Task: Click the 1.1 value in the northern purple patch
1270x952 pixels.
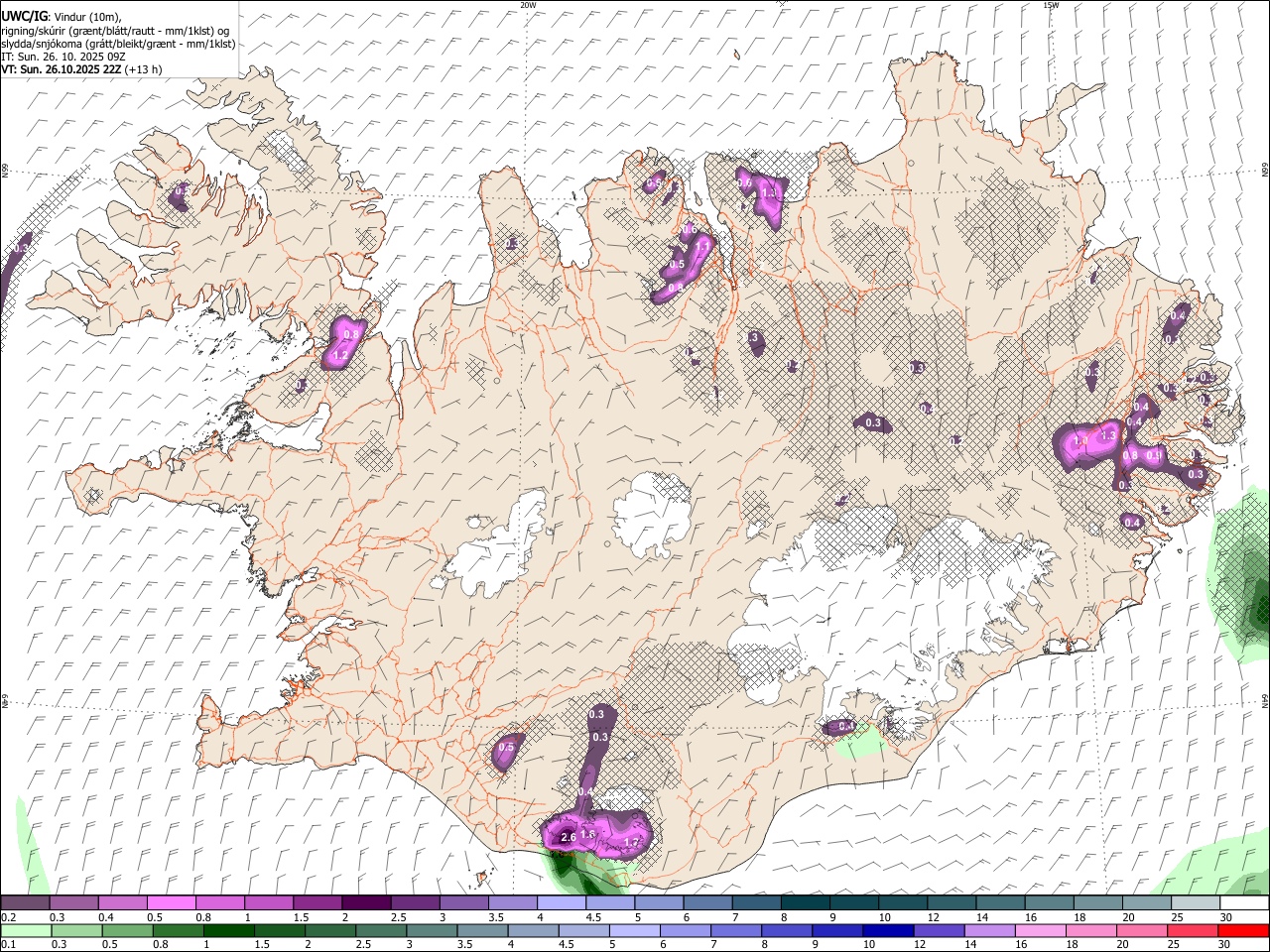Action: click(703, 246)
